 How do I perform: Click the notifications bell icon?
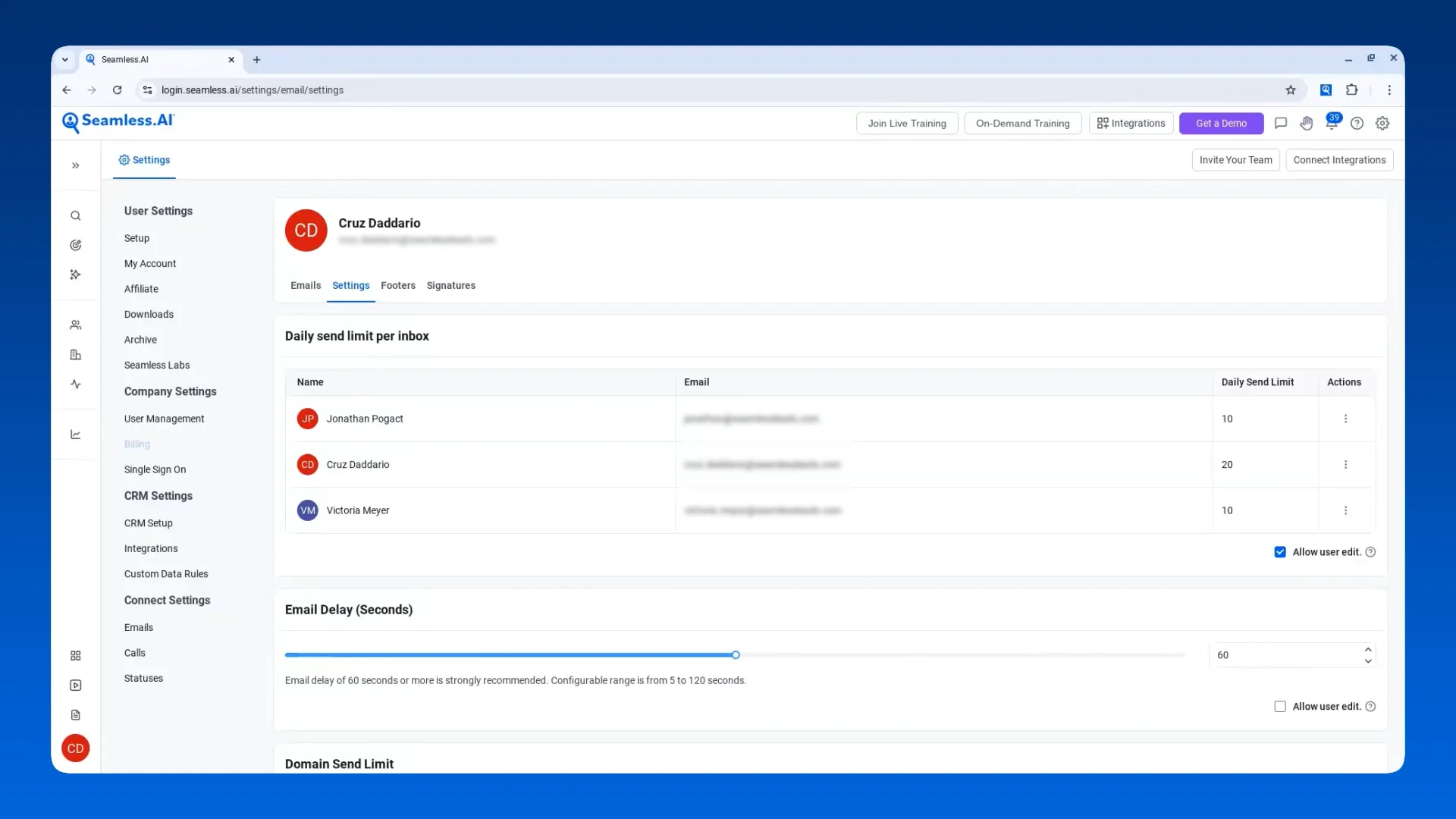click(x=1331, y=124)
